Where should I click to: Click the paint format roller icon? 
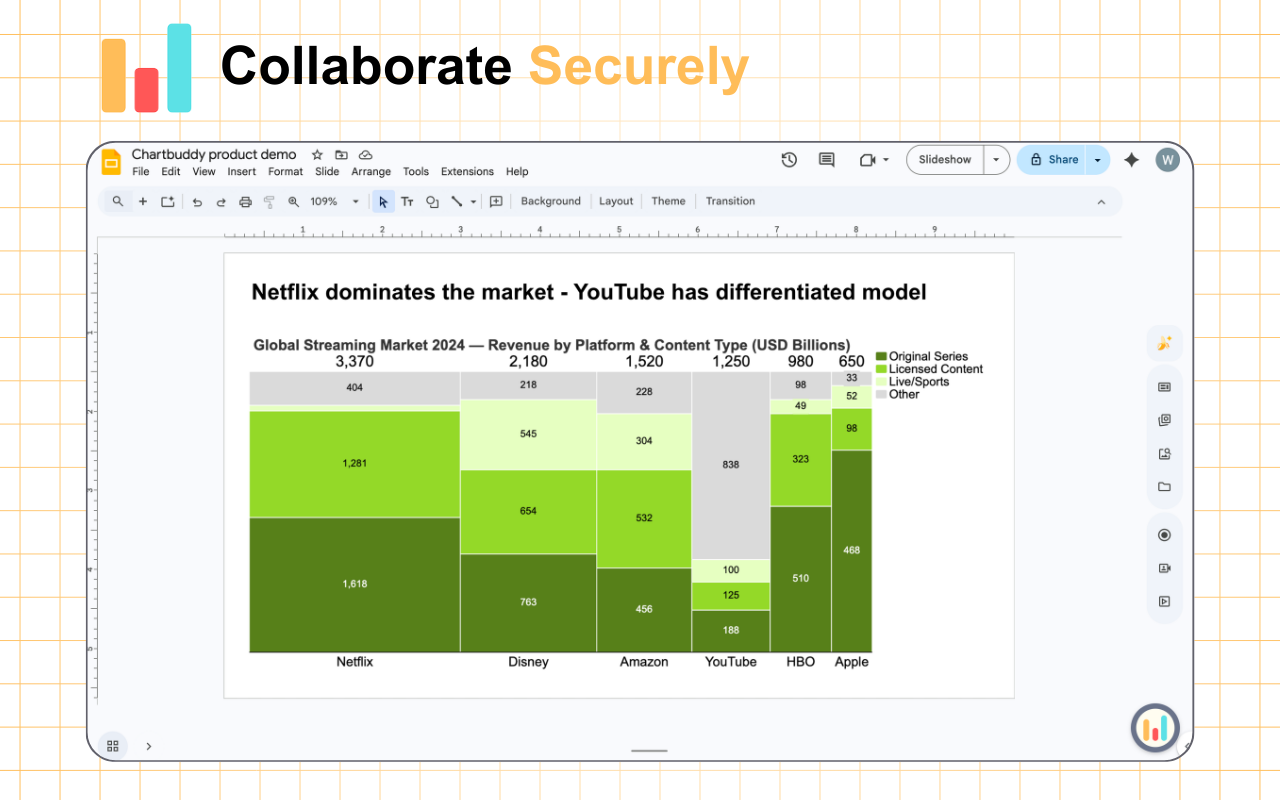pyautogui.click(x=269, y=202)
